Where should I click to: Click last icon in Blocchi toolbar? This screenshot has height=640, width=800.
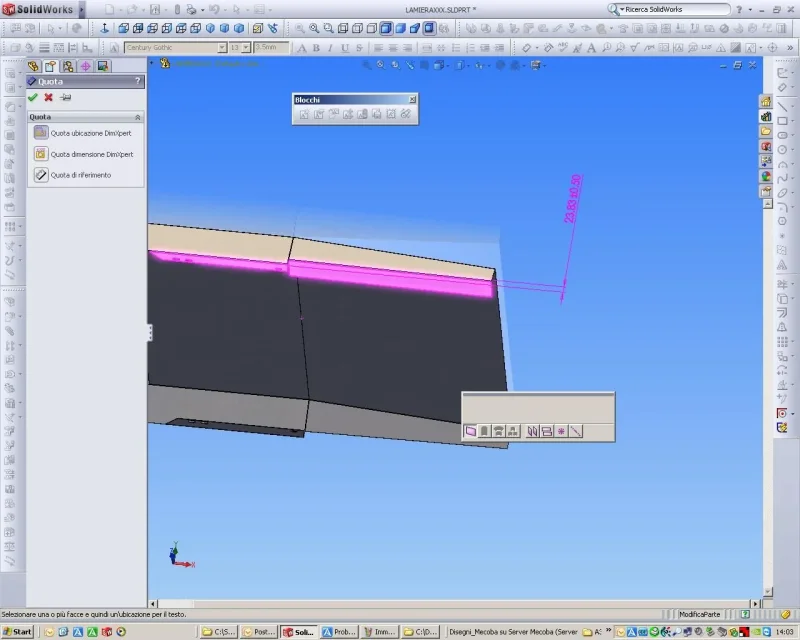click(406, 114)
